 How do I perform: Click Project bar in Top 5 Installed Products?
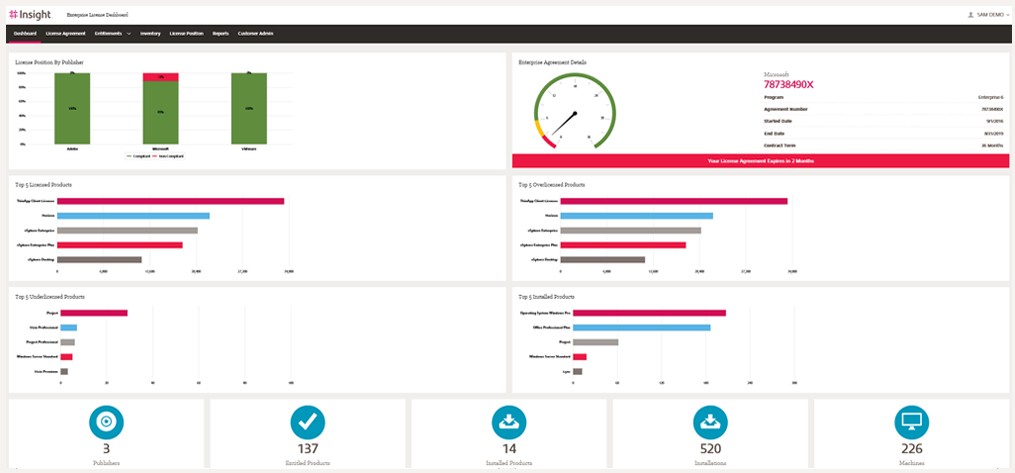pyautogui.click(x=596, y=342)
